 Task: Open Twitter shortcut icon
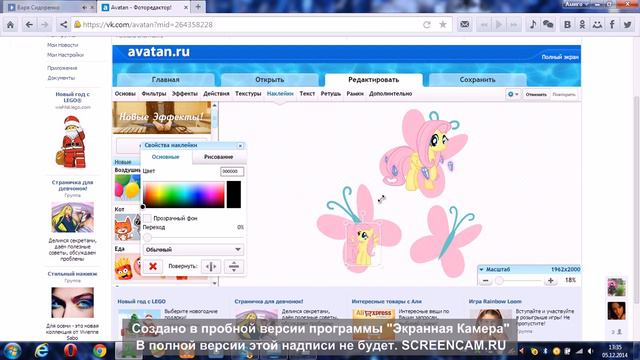[627, 25]
